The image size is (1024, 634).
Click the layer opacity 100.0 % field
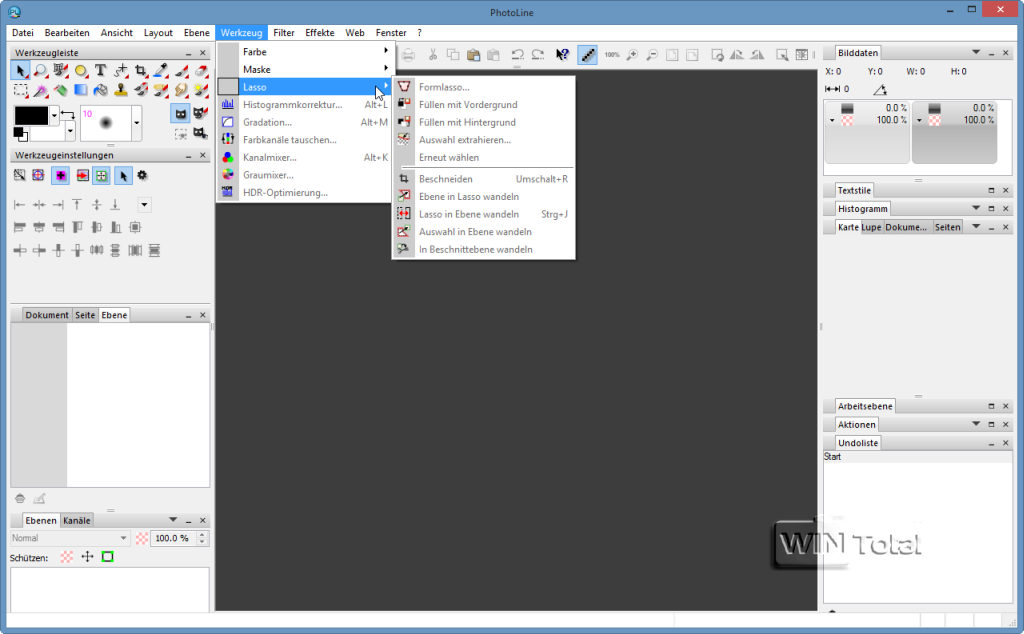pyautogui.click(x=173, y=538)
